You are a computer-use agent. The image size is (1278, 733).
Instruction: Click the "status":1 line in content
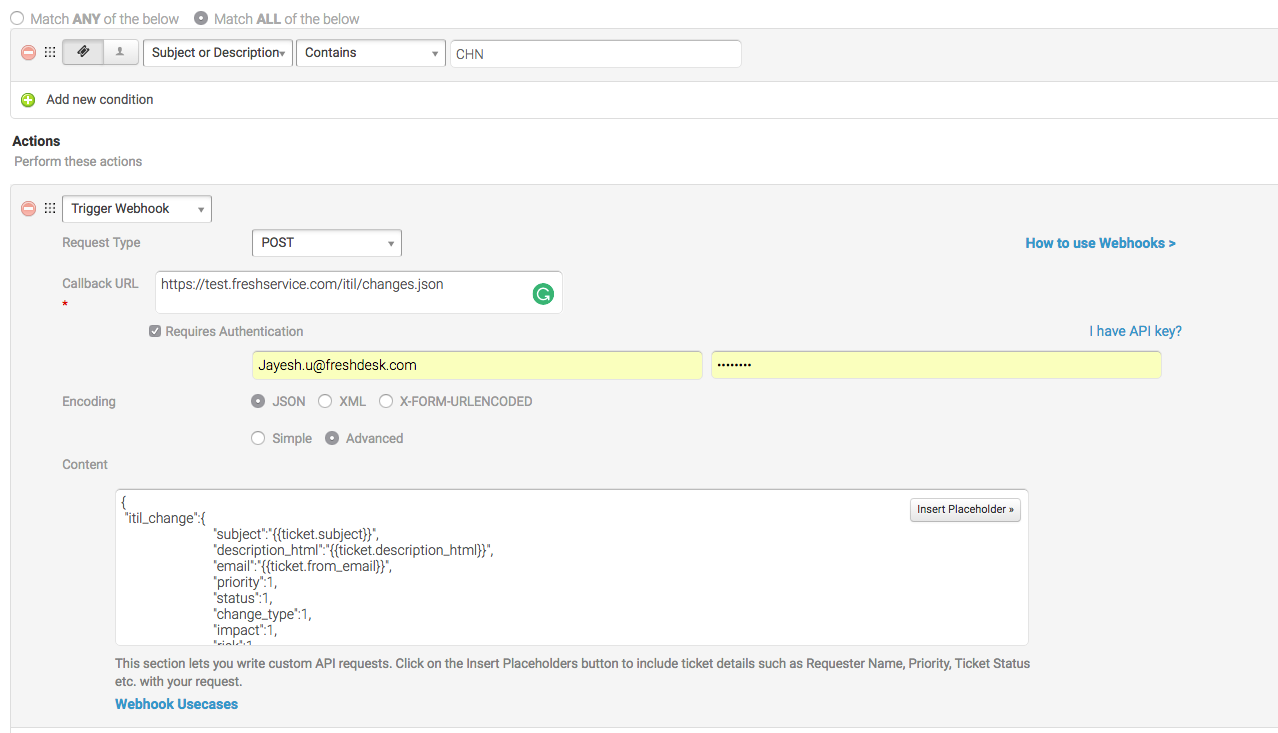click(x=242, y=598)
